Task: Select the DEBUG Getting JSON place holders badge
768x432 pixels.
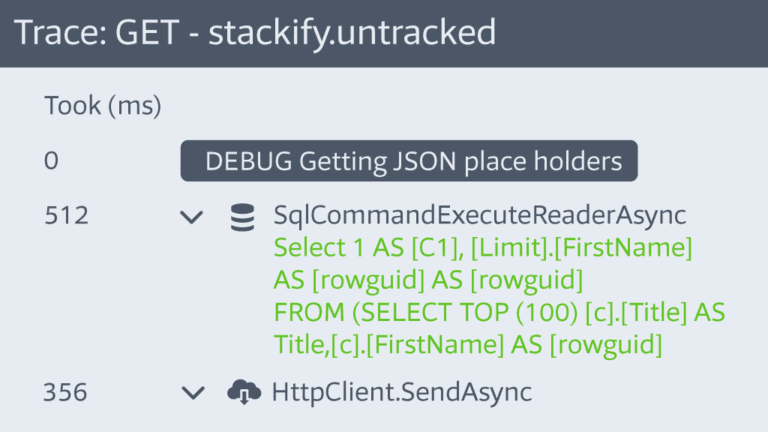Action: pos(409,161)
